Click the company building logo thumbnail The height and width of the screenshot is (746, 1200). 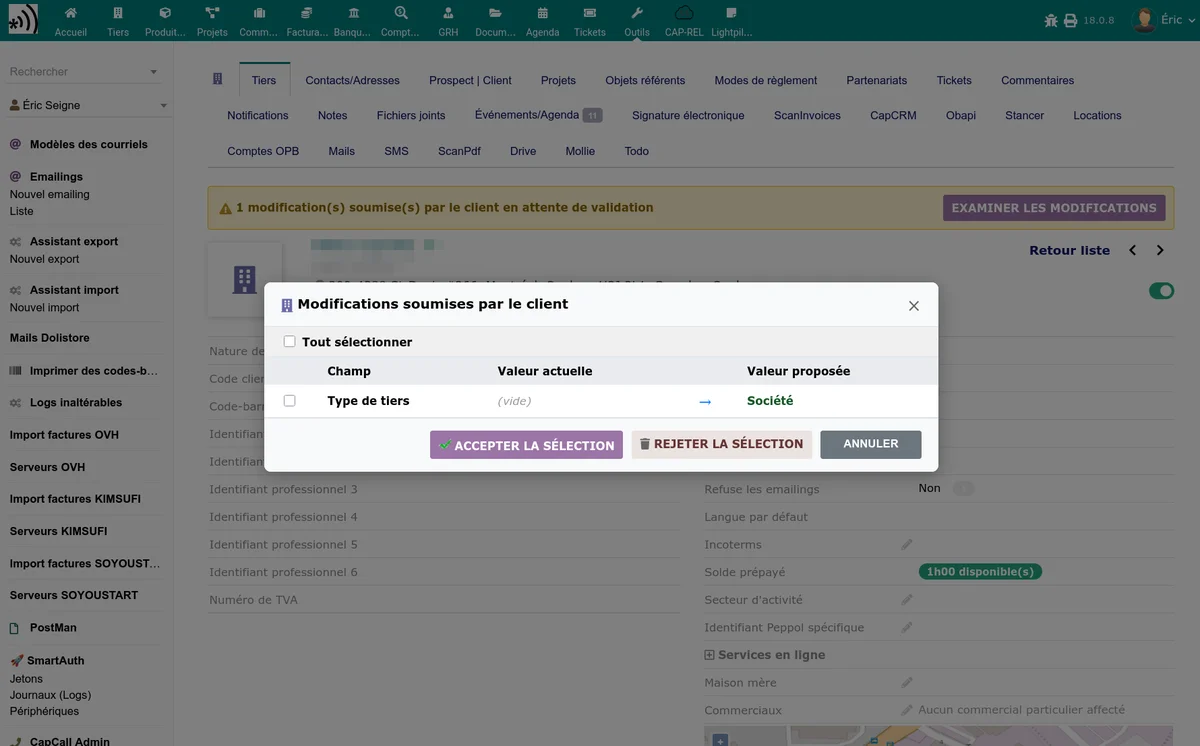(x=245, y=279)
